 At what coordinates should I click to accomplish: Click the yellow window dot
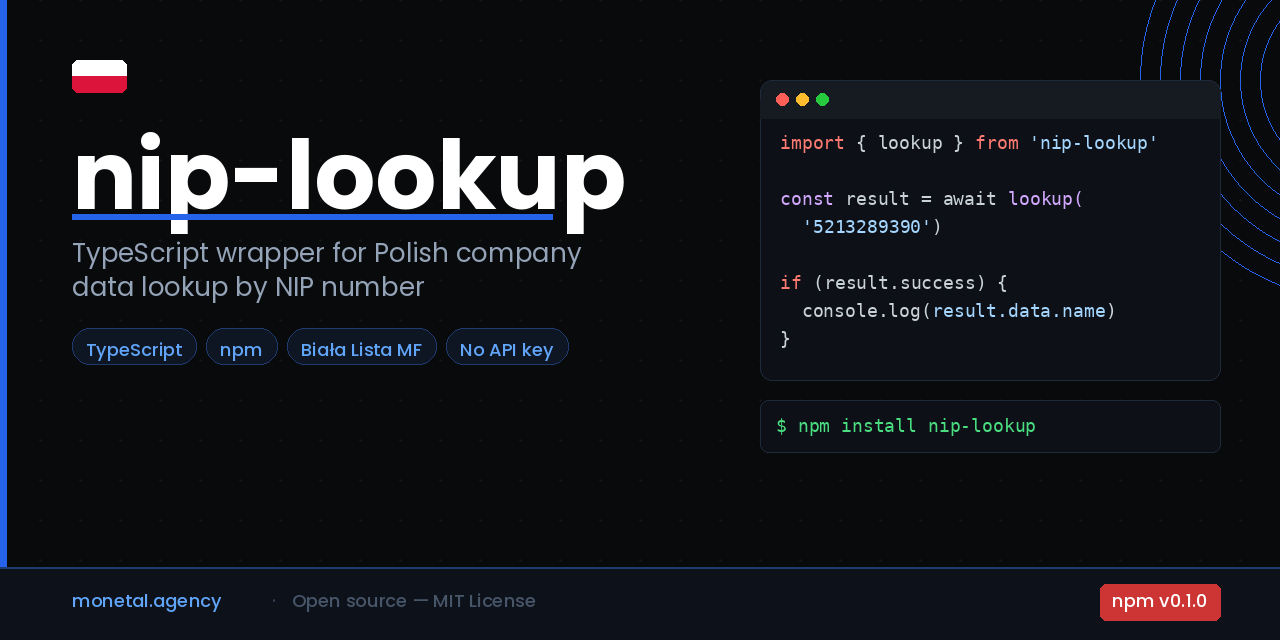(802, 99)
